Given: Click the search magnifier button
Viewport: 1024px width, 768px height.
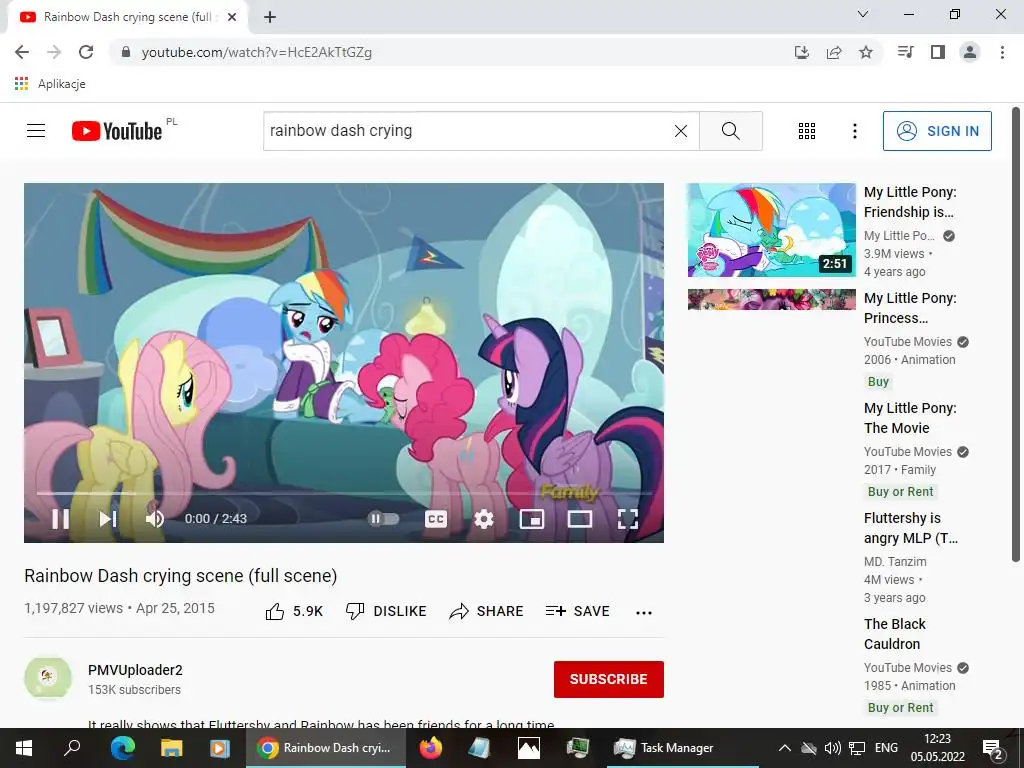Looking at the screenshot, I should coord(731,131).
